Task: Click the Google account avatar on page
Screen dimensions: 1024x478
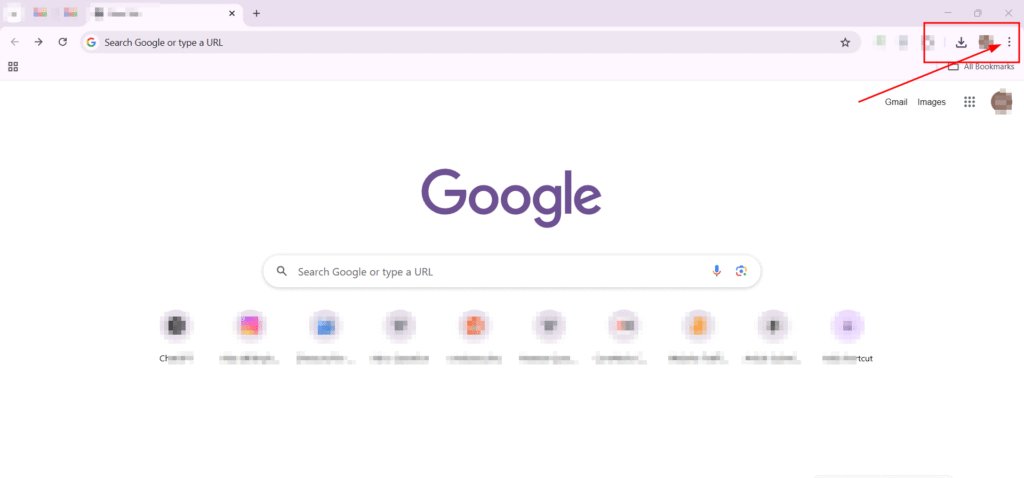Action: click(1001, 103)
